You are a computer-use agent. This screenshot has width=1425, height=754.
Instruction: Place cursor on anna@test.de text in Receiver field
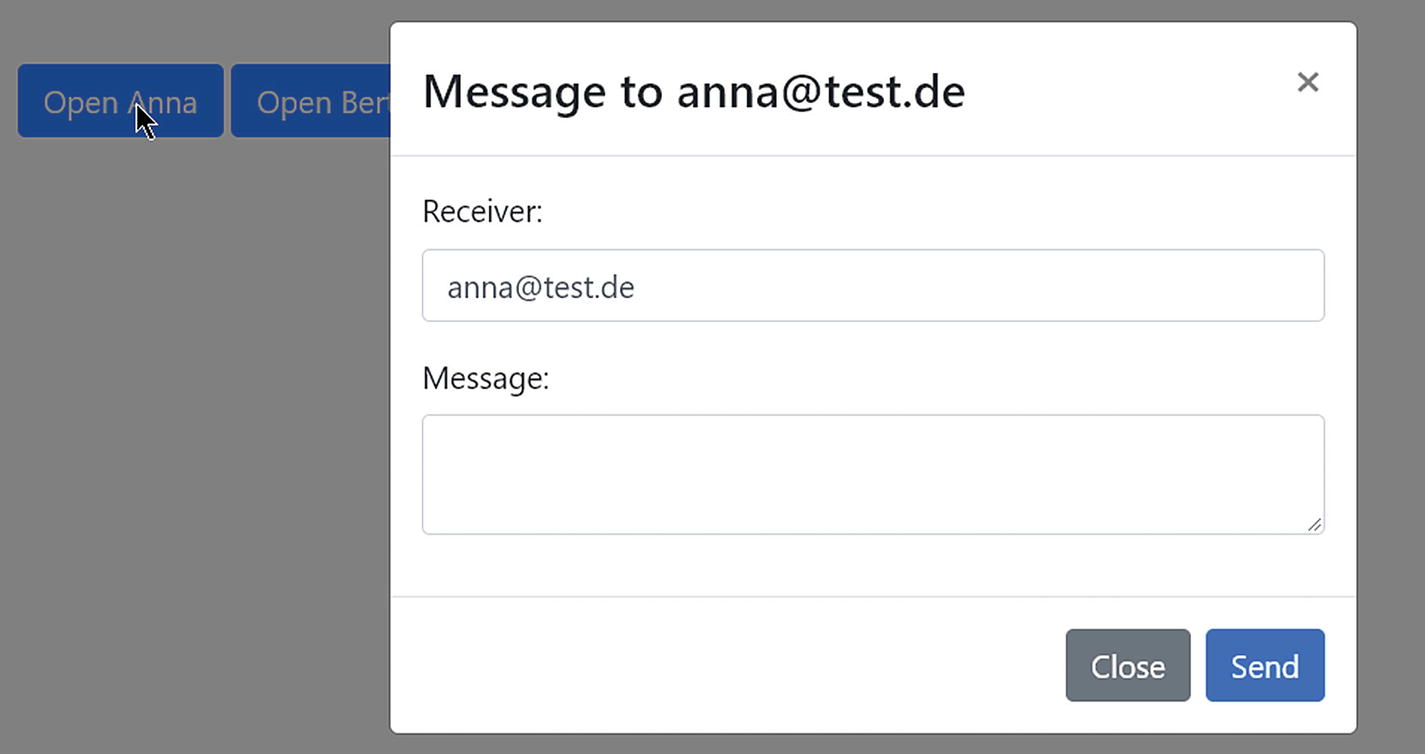[x=540, y=288]
